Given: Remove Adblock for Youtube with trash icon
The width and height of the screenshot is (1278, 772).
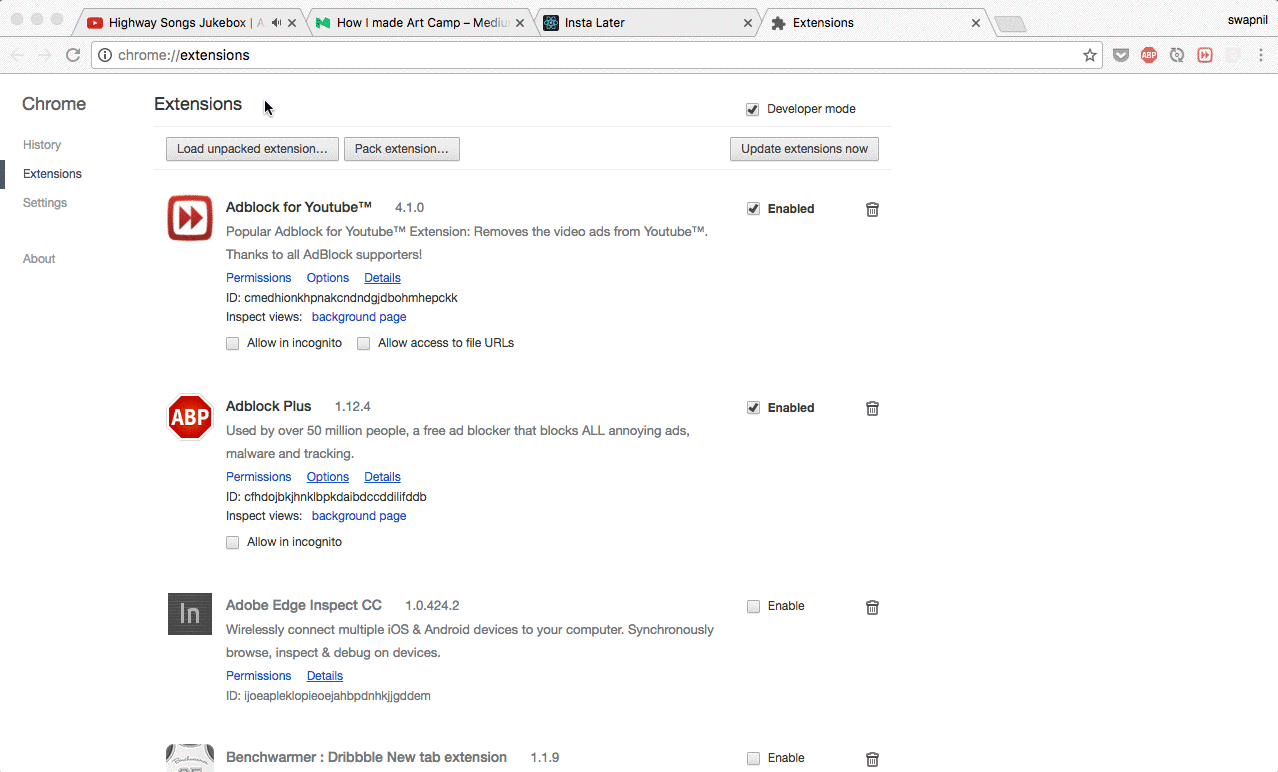Looking at the screenshot, I should 872,209.
